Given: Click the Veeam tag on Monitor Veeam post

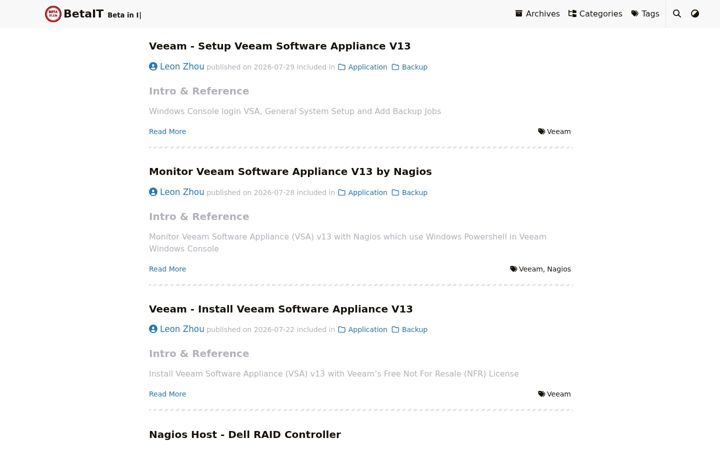Looking at the screenshot, I should click(x=530, y=269).
